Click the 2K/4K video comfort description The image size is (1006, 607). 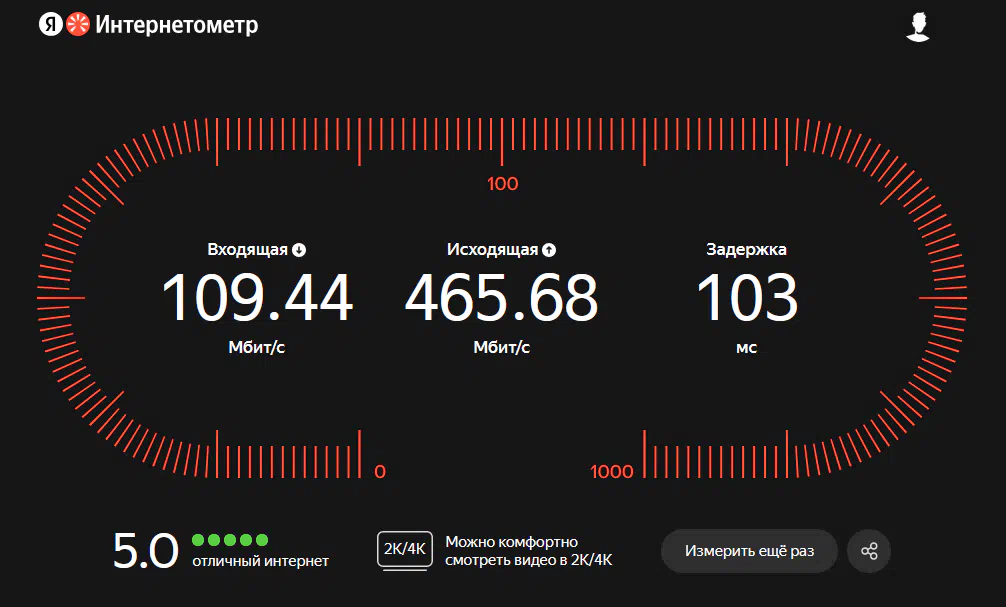tap(529, 551)
